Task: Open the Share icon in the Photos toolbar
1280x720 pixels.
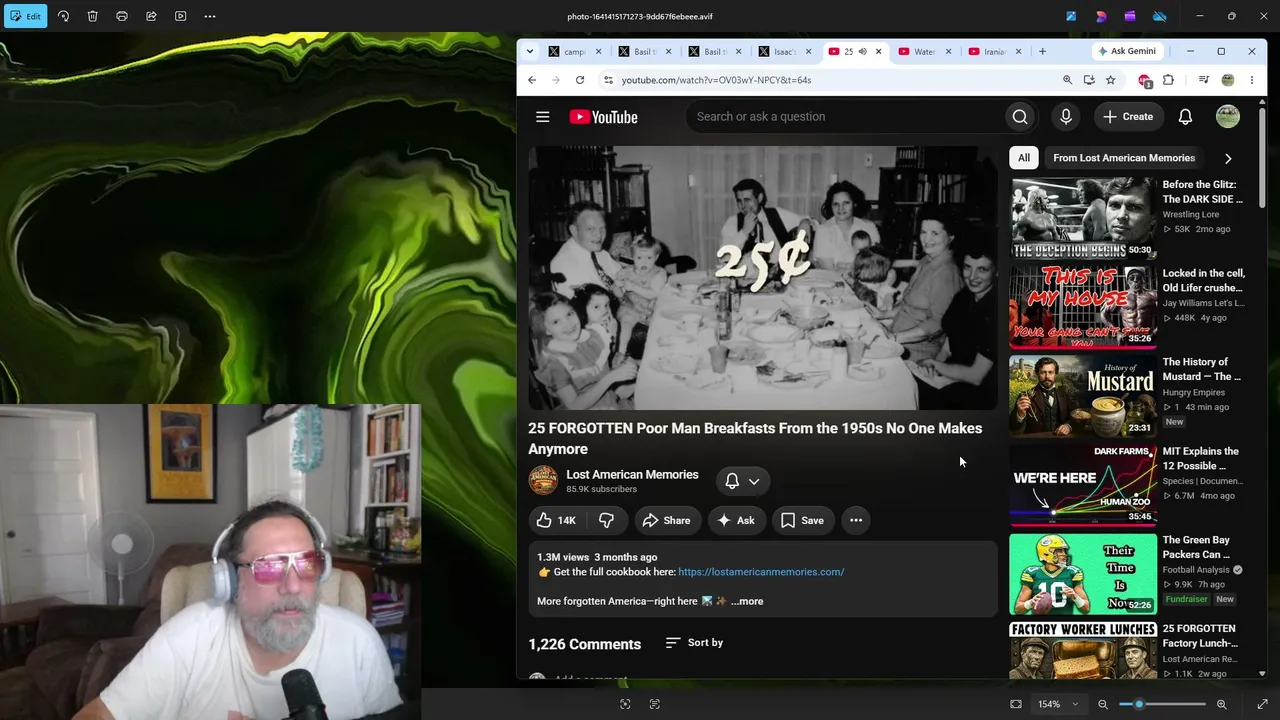Action: [151, 16]
